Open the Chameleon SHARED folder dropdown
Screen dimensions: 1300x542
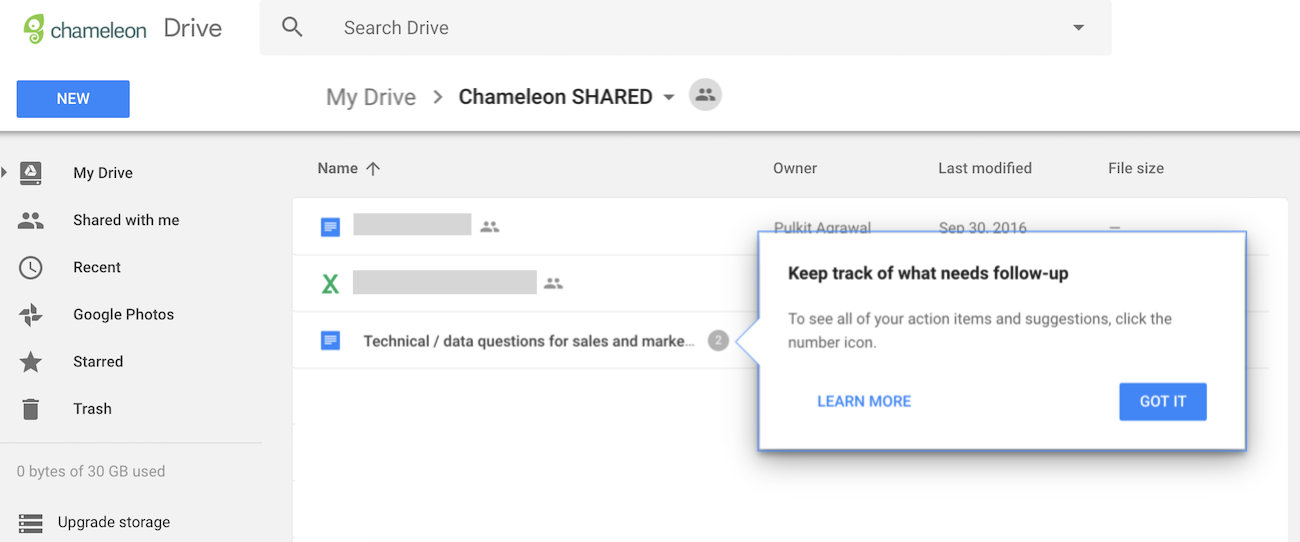(669, 97)
